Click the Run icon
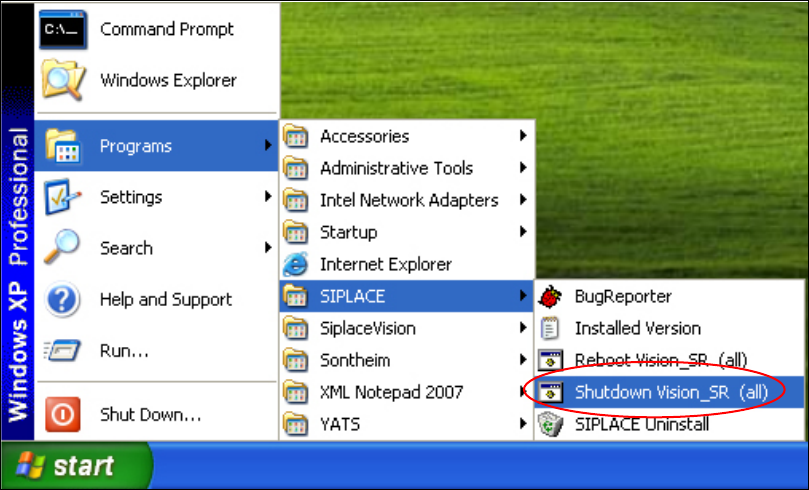Viewport: 809px width, 490px height. (x=62, y=351)
